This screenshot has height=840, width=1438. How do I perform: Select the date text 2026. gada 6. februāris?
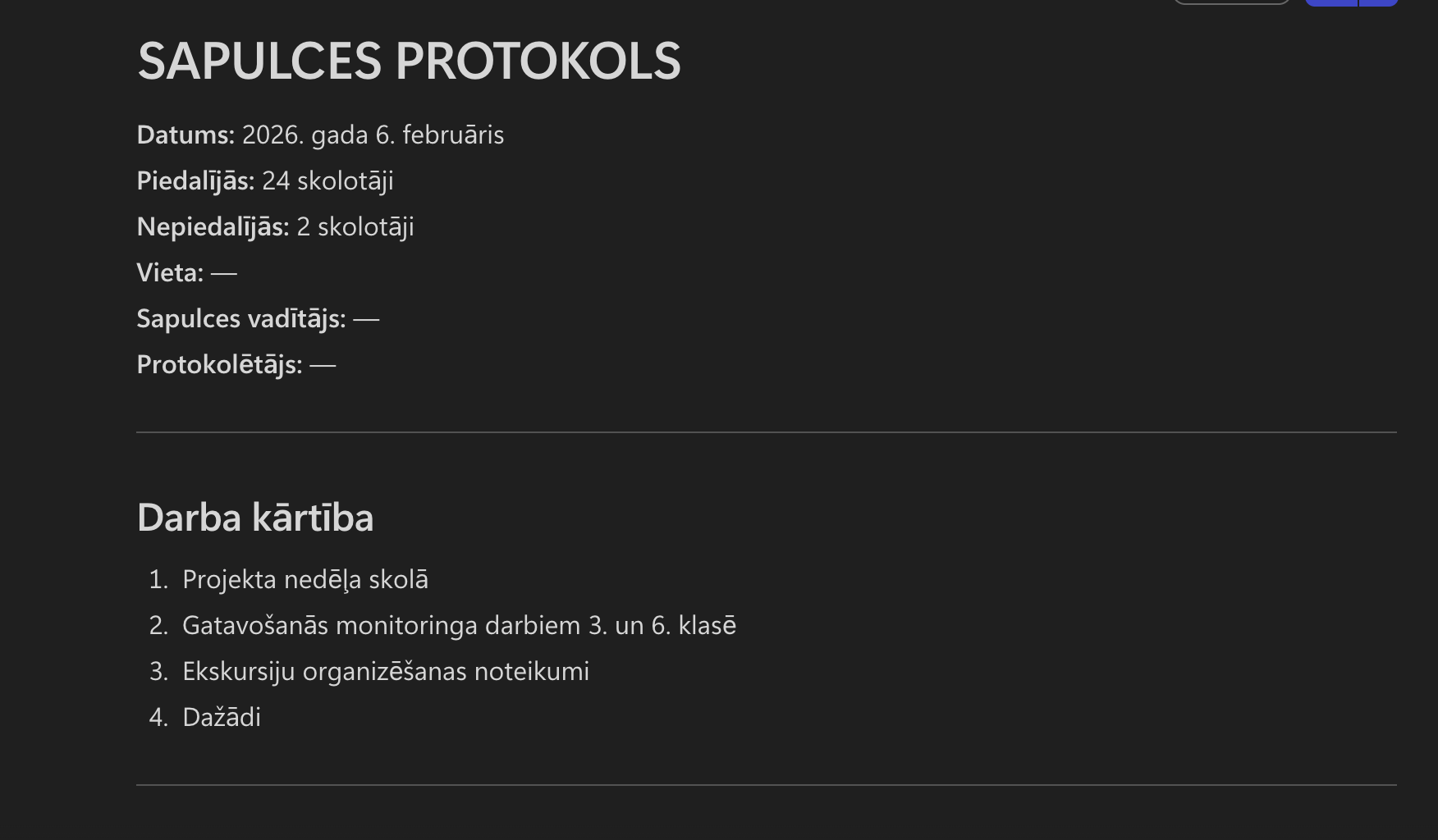coord(373,135)
